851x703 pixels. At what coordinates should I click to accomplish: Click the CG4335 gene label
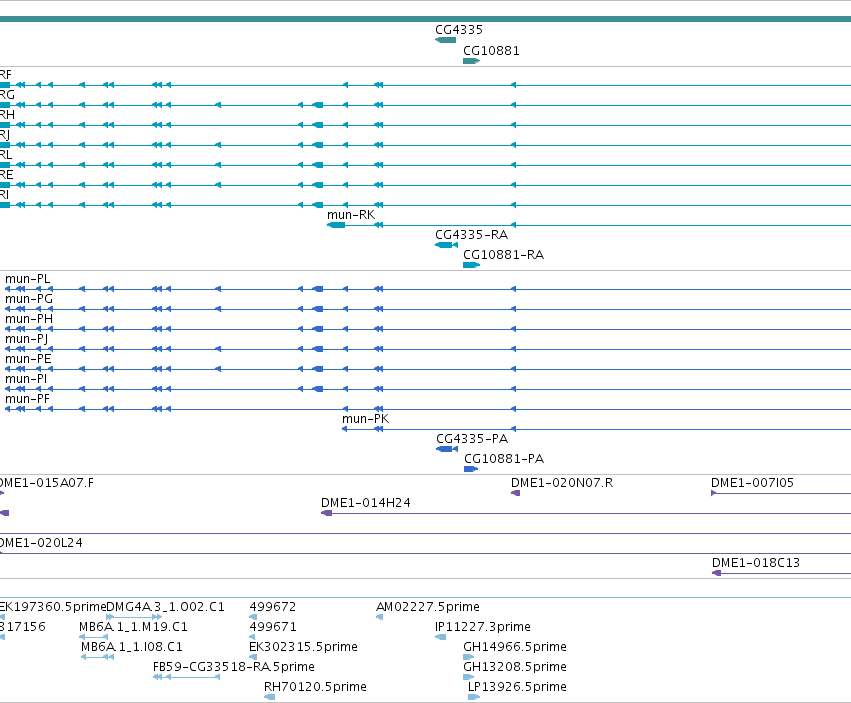tap(459, 30)
